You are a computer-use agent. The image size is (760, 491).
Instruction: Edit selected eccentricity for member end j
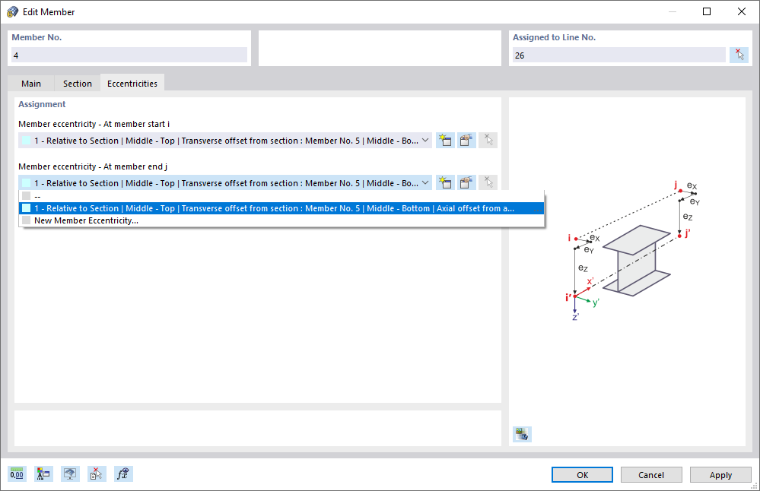click(x=466, y=183)
